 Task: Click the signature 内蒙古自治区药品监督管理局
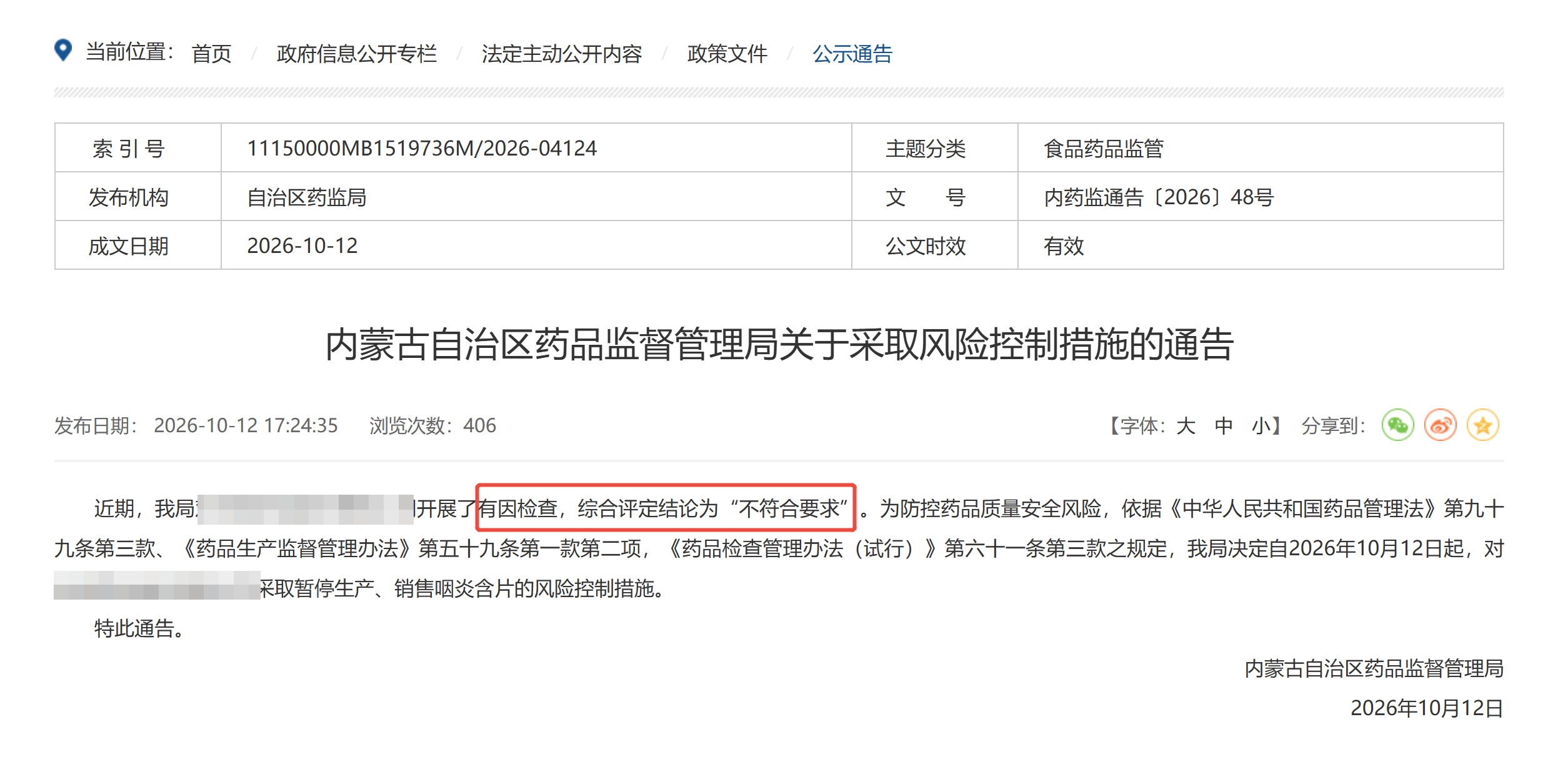[x=1374, y=668]
